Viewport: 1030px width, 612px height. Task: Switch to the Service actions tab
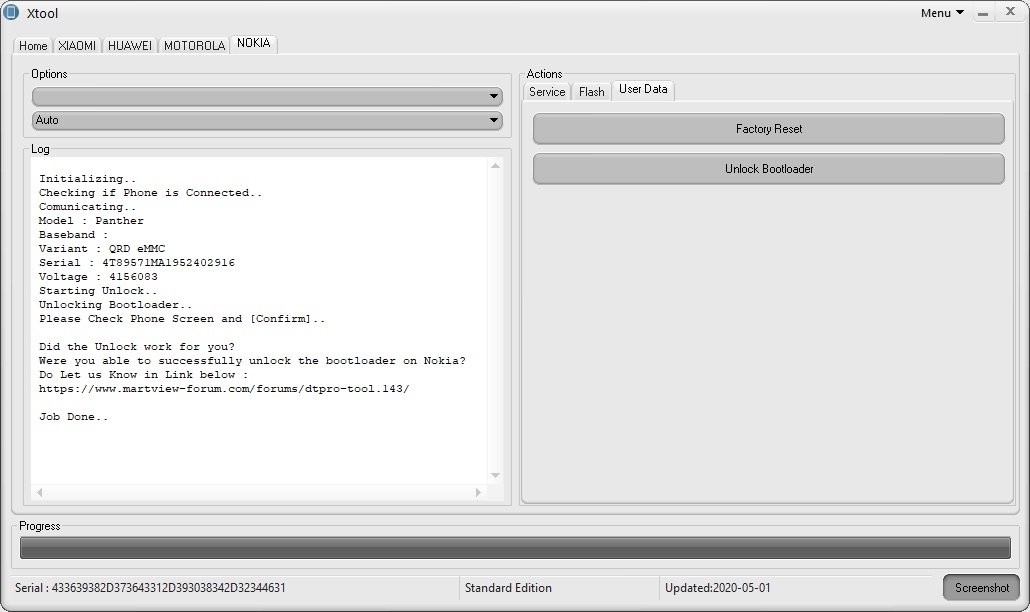547,92
